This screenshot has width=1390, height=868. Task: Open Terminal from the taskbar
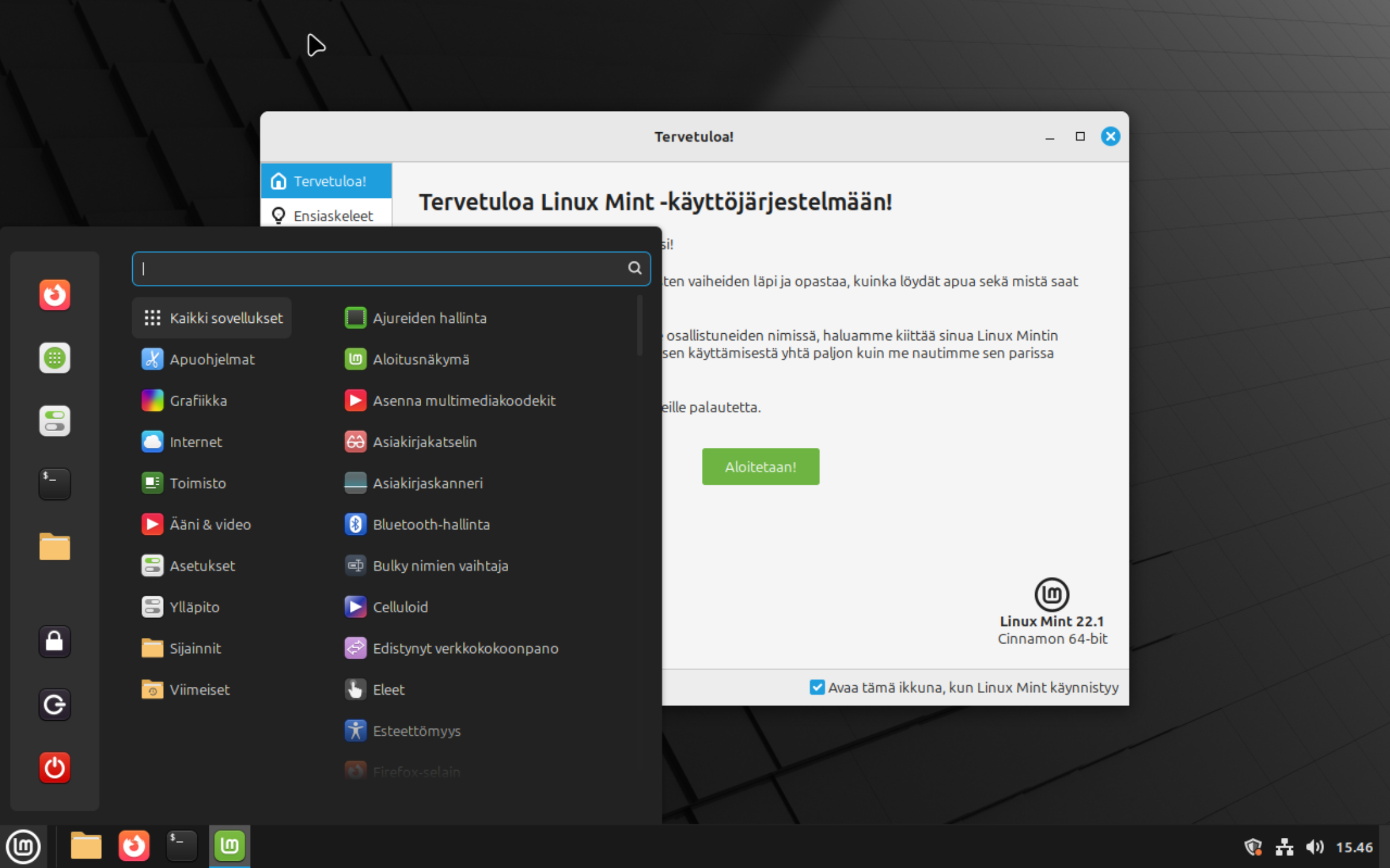[182, 846]
